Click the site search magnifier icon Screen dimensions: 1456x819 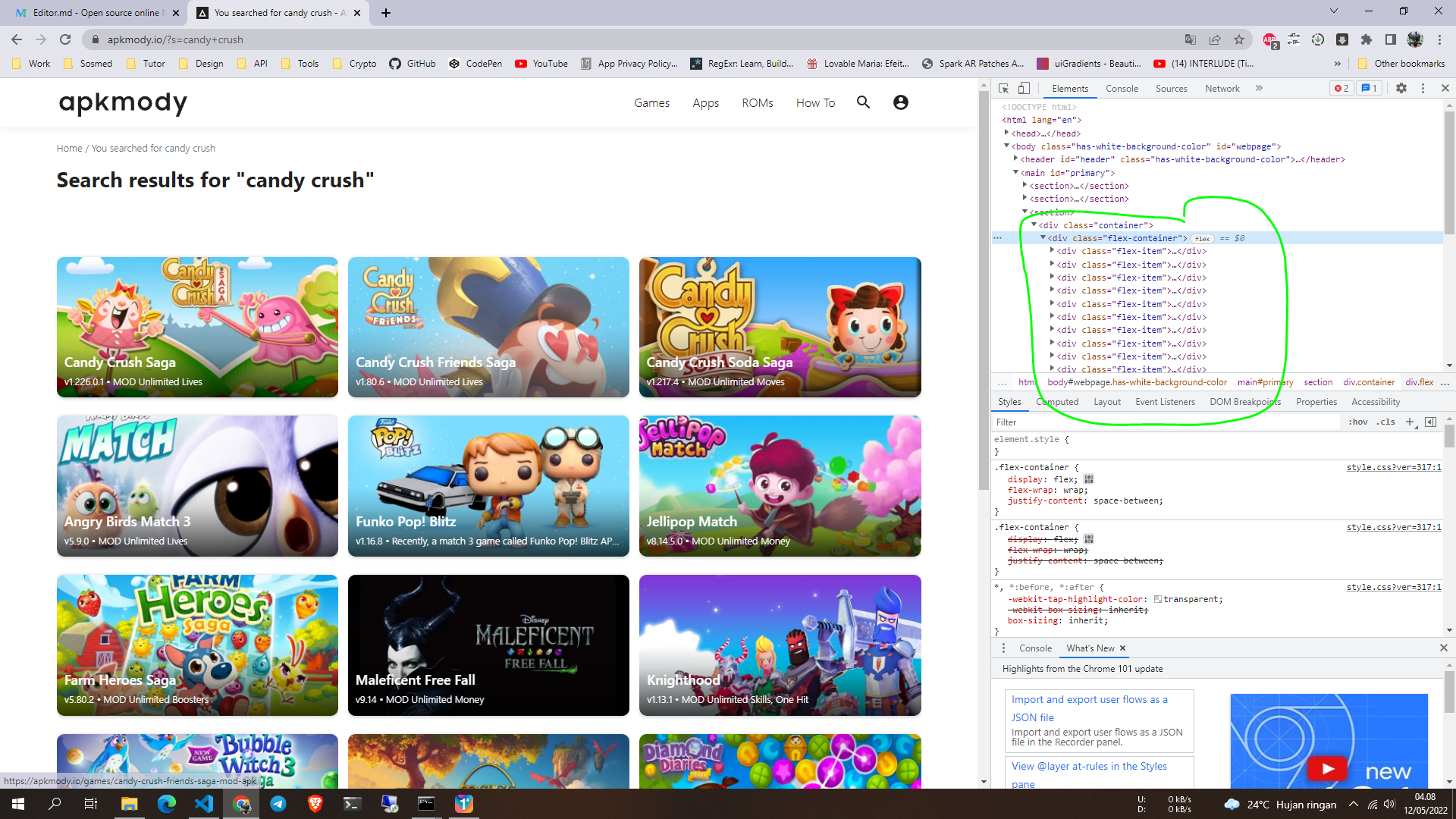(863, 102)
